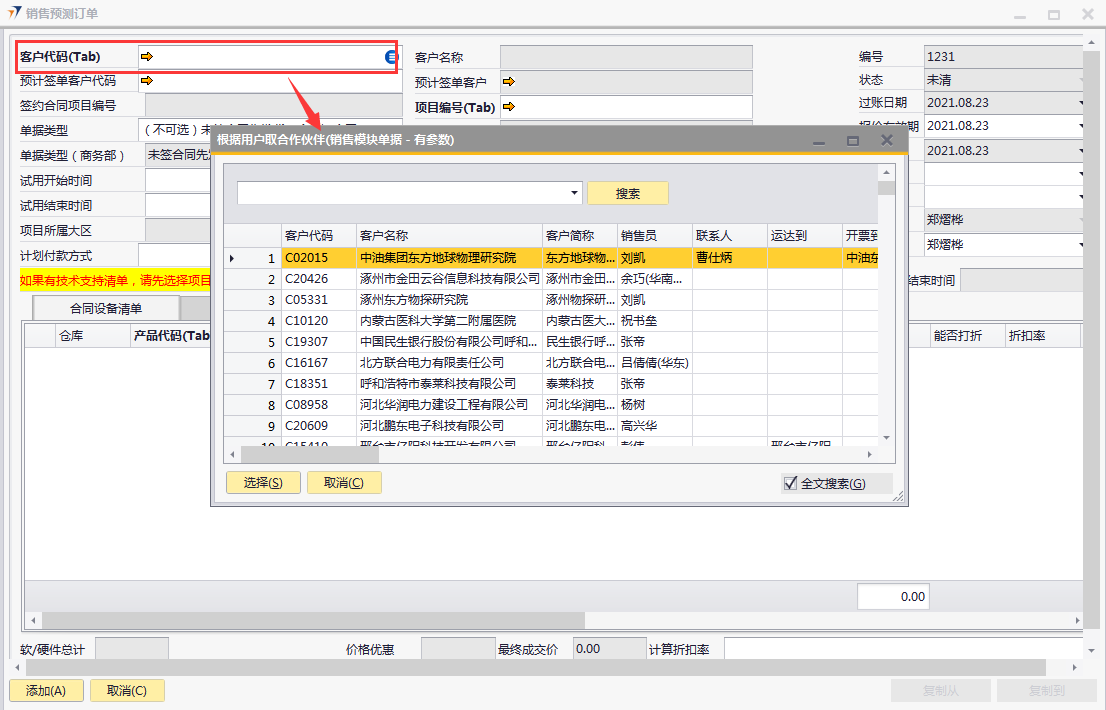Viewport: 1106px width, 710px height.
Task: Close the 根据用户取合作伙伴 dialog
Action: click(x=886, y=140)
